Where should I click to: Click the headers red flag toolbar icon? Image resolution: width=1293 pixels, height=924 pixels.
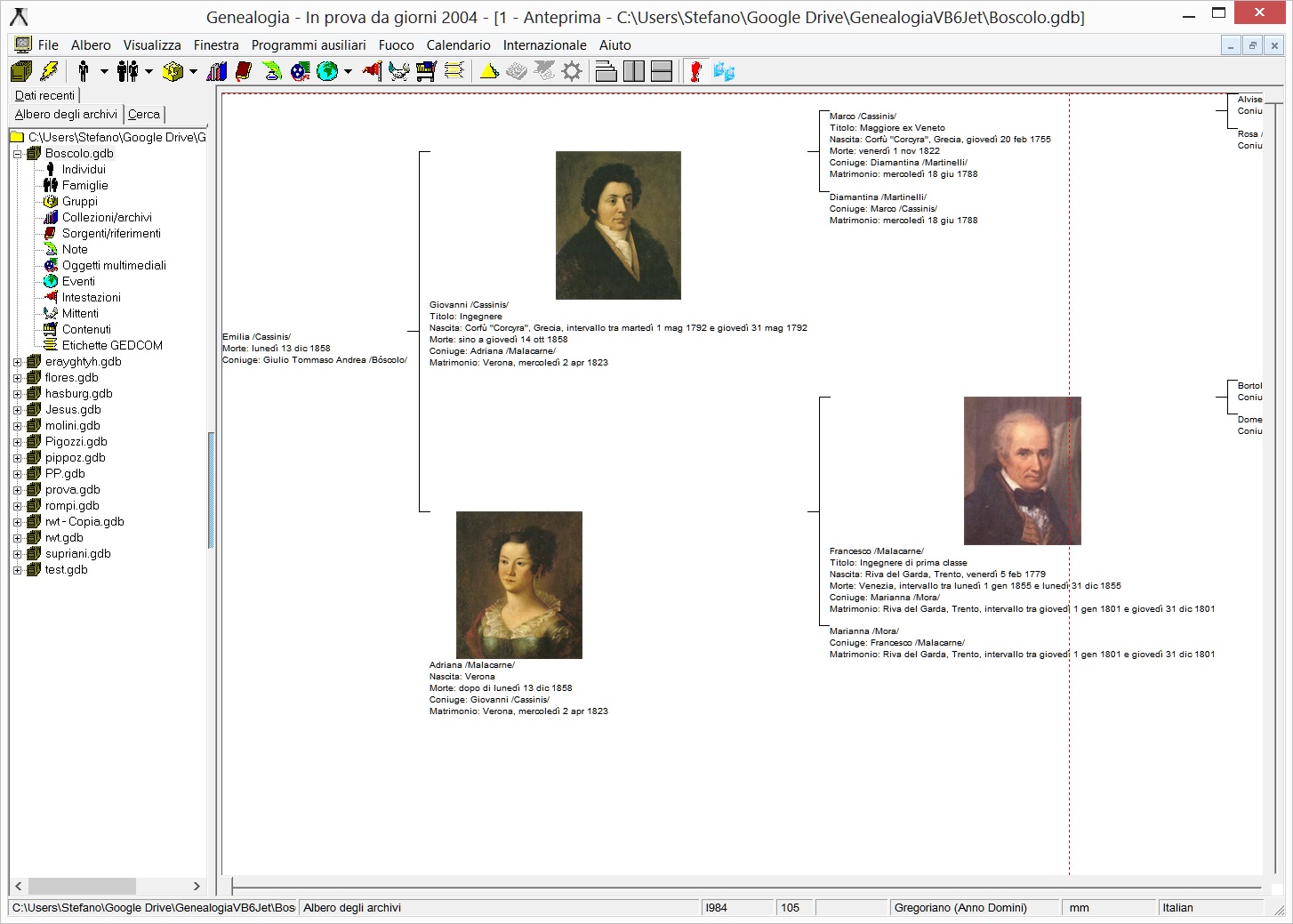[x=372, y=71]
